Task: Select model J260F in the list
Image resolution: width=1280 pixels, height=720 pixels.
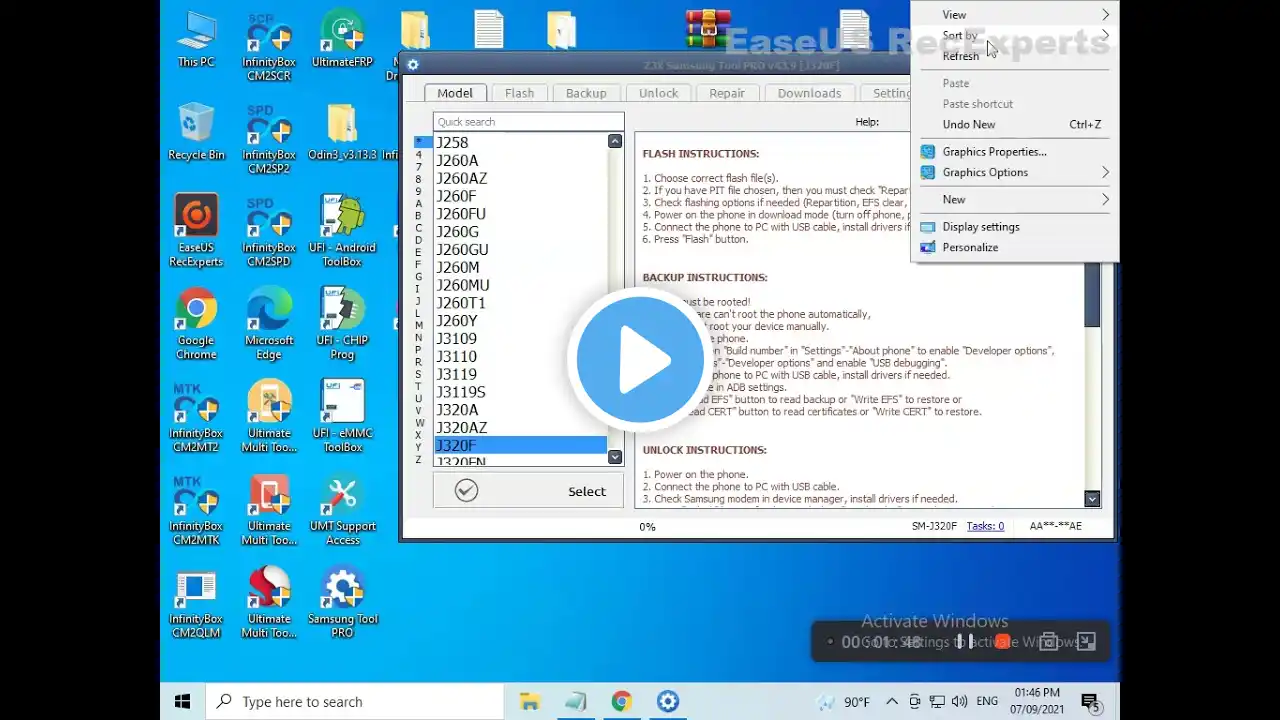Action: tap(520, 196)
